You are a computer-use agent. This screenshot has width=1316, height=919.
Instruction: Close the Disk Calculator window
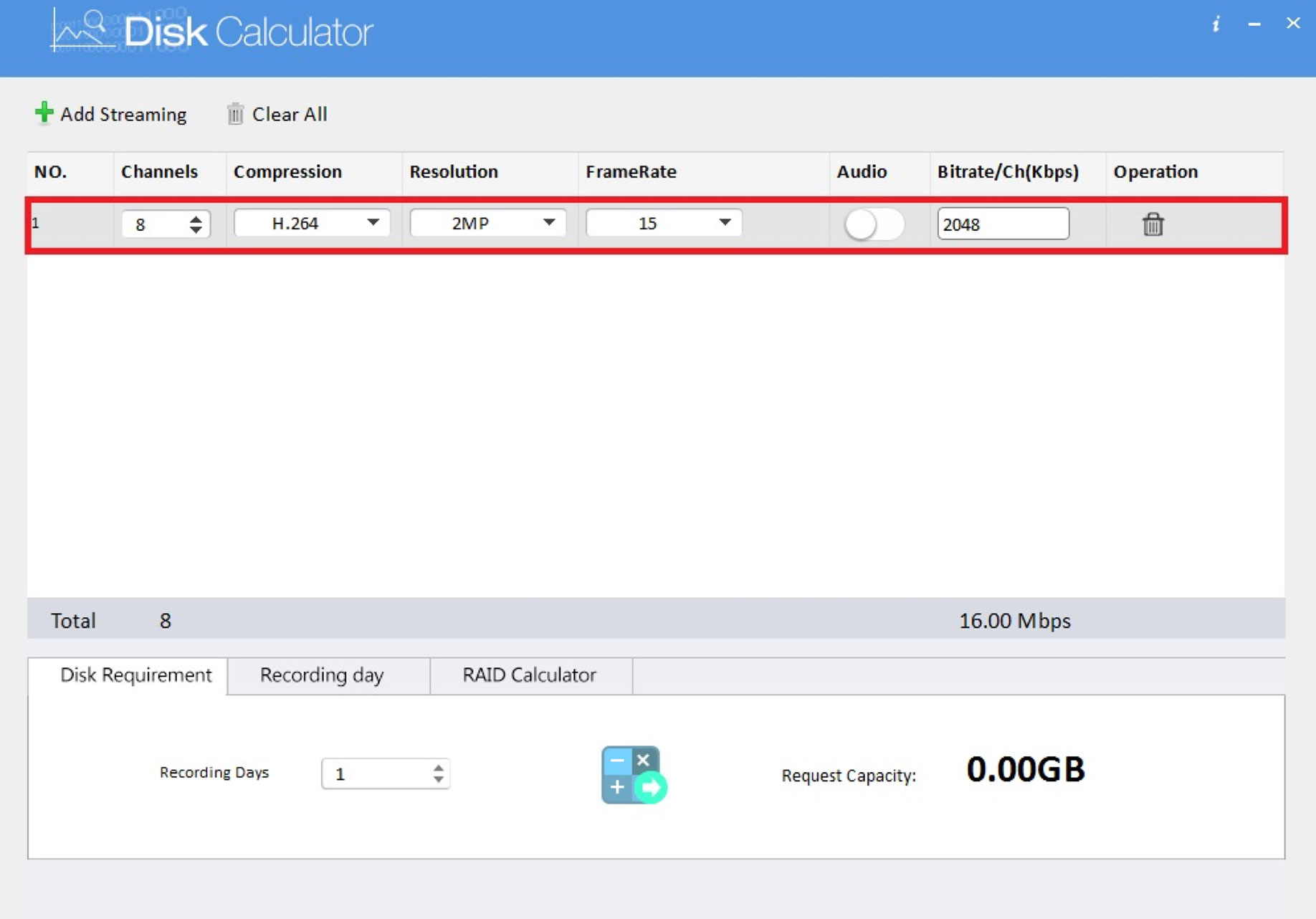(x=1293, y=23)
